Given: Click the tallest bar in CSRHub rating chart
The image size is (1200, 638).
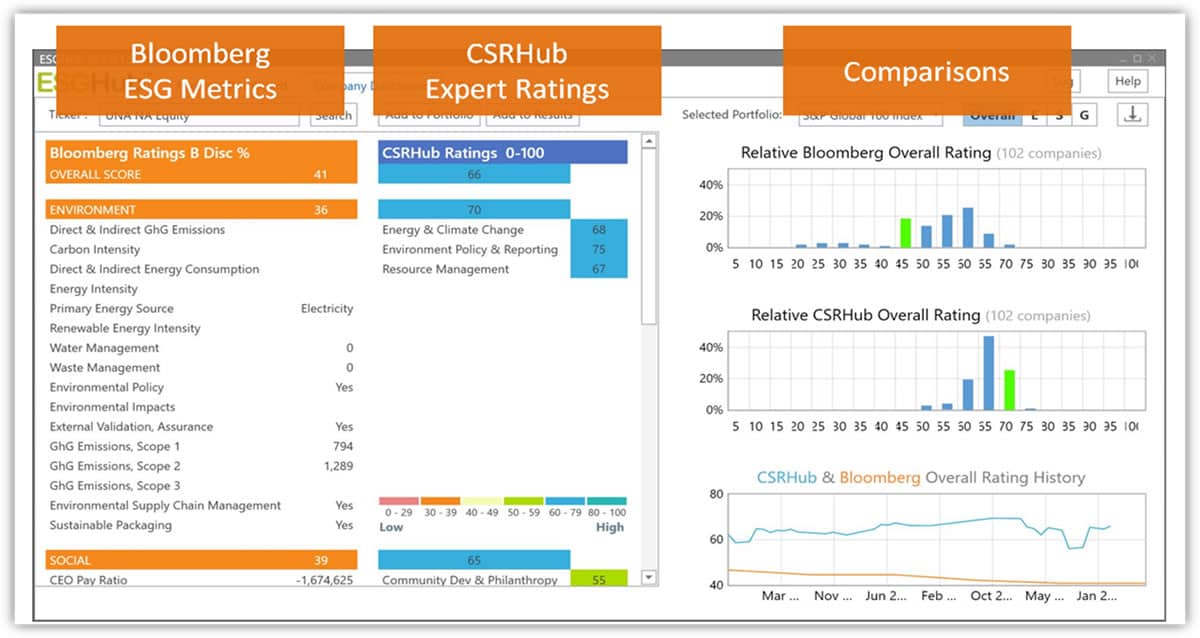Looking at the screenshot, I should tap(988, 373).
